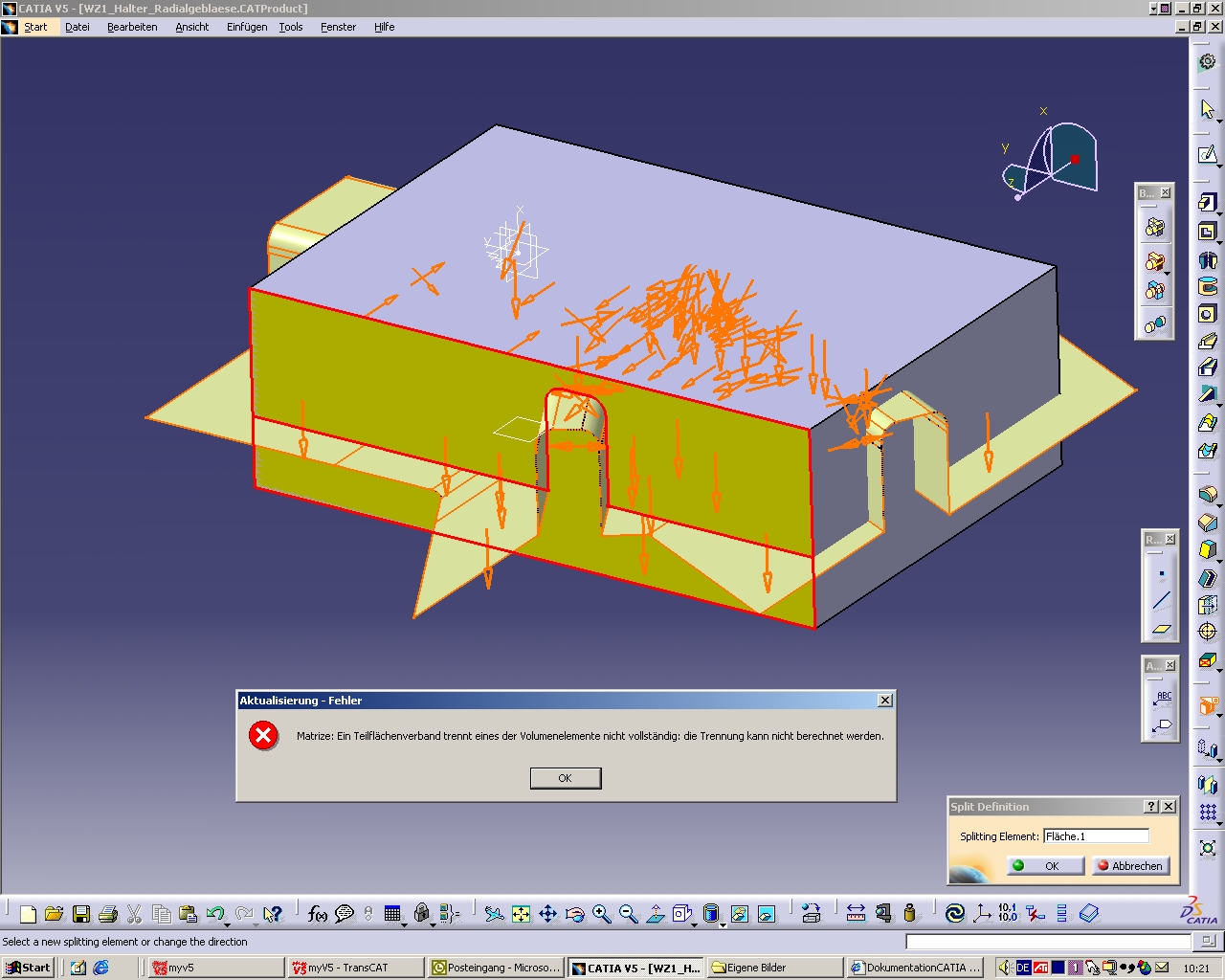Click OK in Split Definition dialog
1225x980 pixels.
pyautogui.click(x=1044, y=865)
